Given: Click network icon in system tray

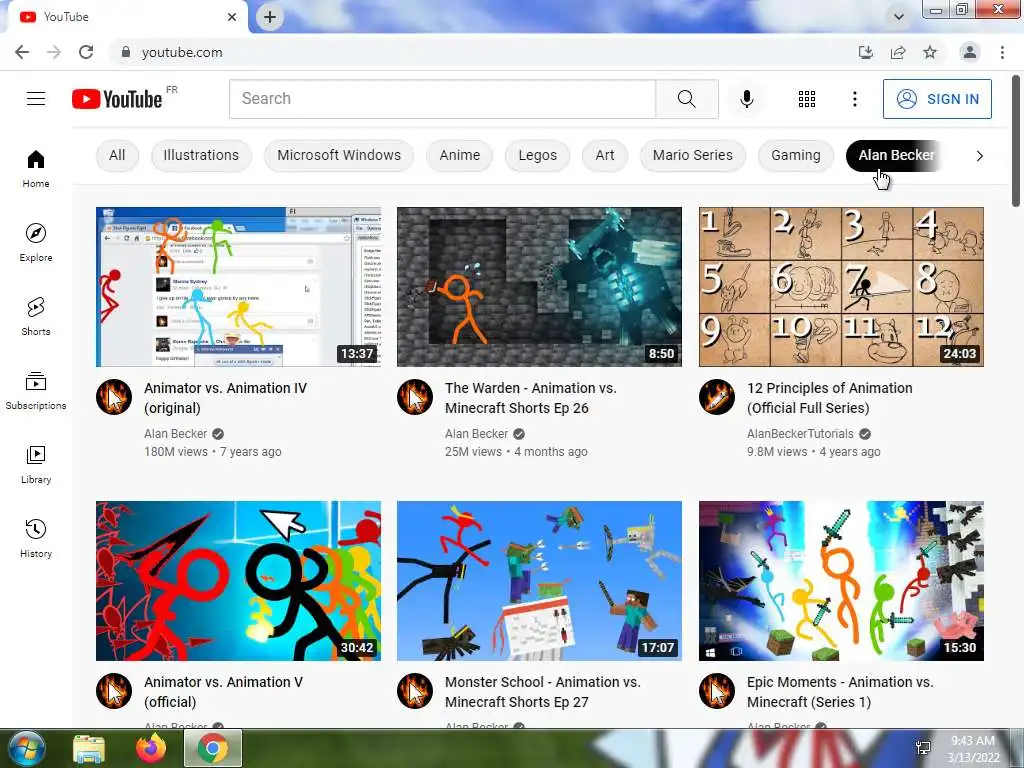Looking at the screenshot, I should click(923, 748).
